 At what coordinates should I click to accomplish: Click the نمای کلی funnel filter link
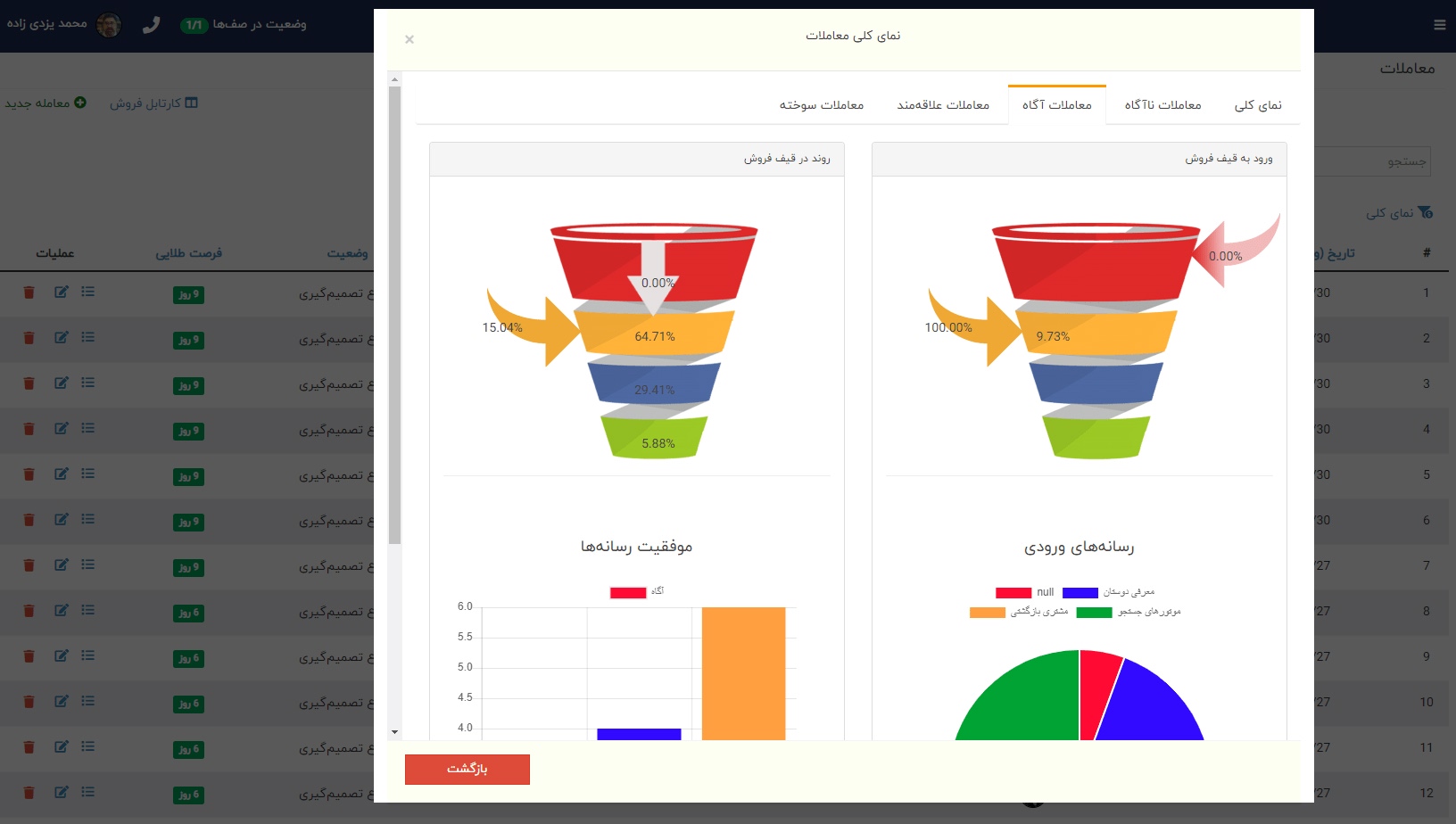1399,213
